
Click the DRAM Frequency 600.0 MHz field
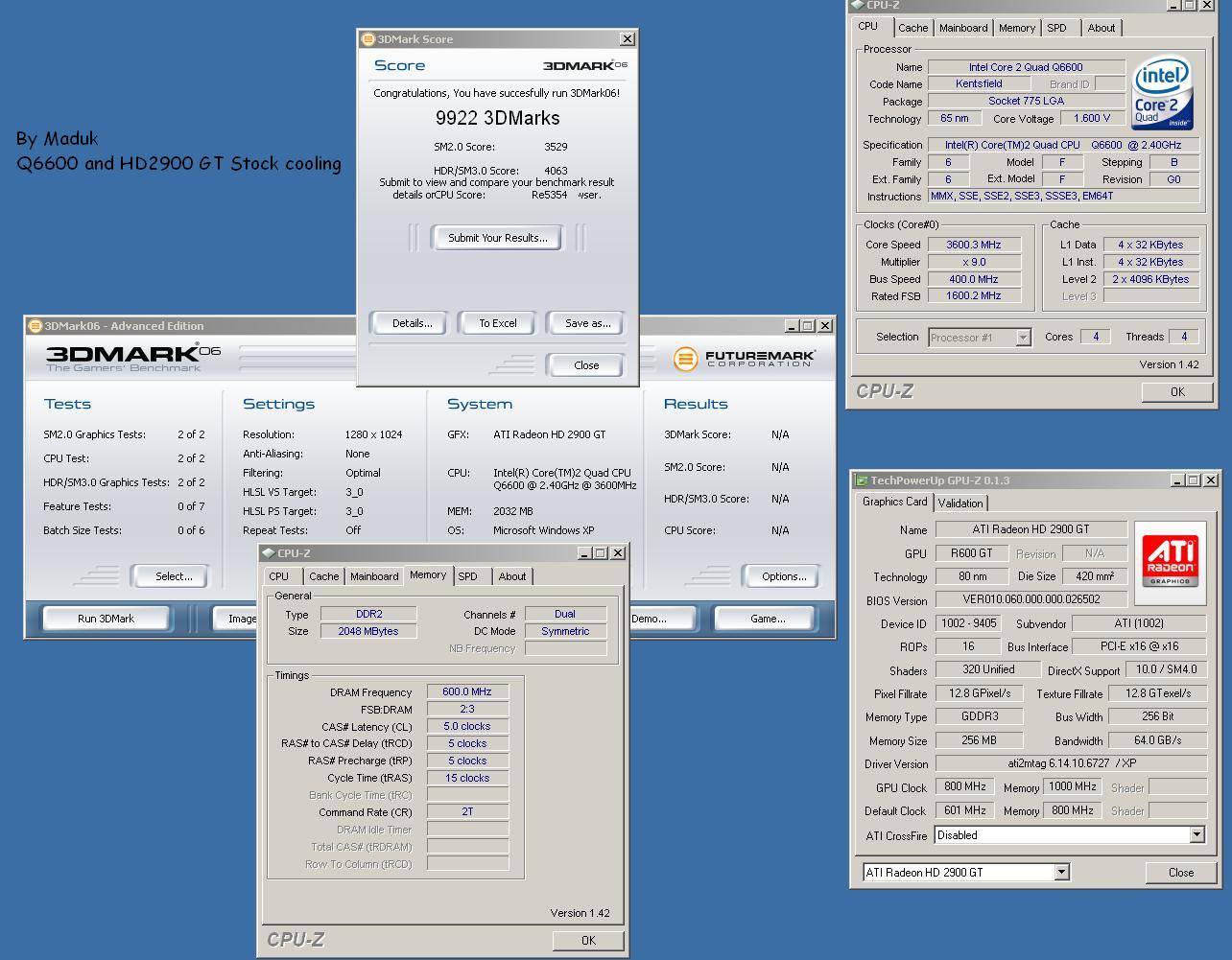pos(467,691)
